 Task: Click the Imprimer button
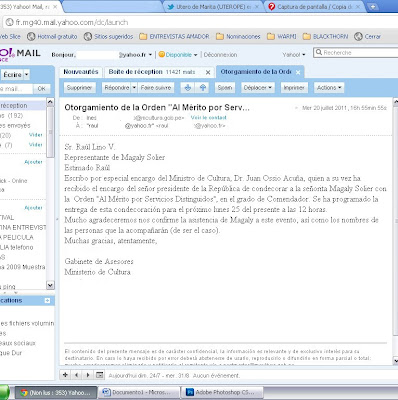click(294, 88)
